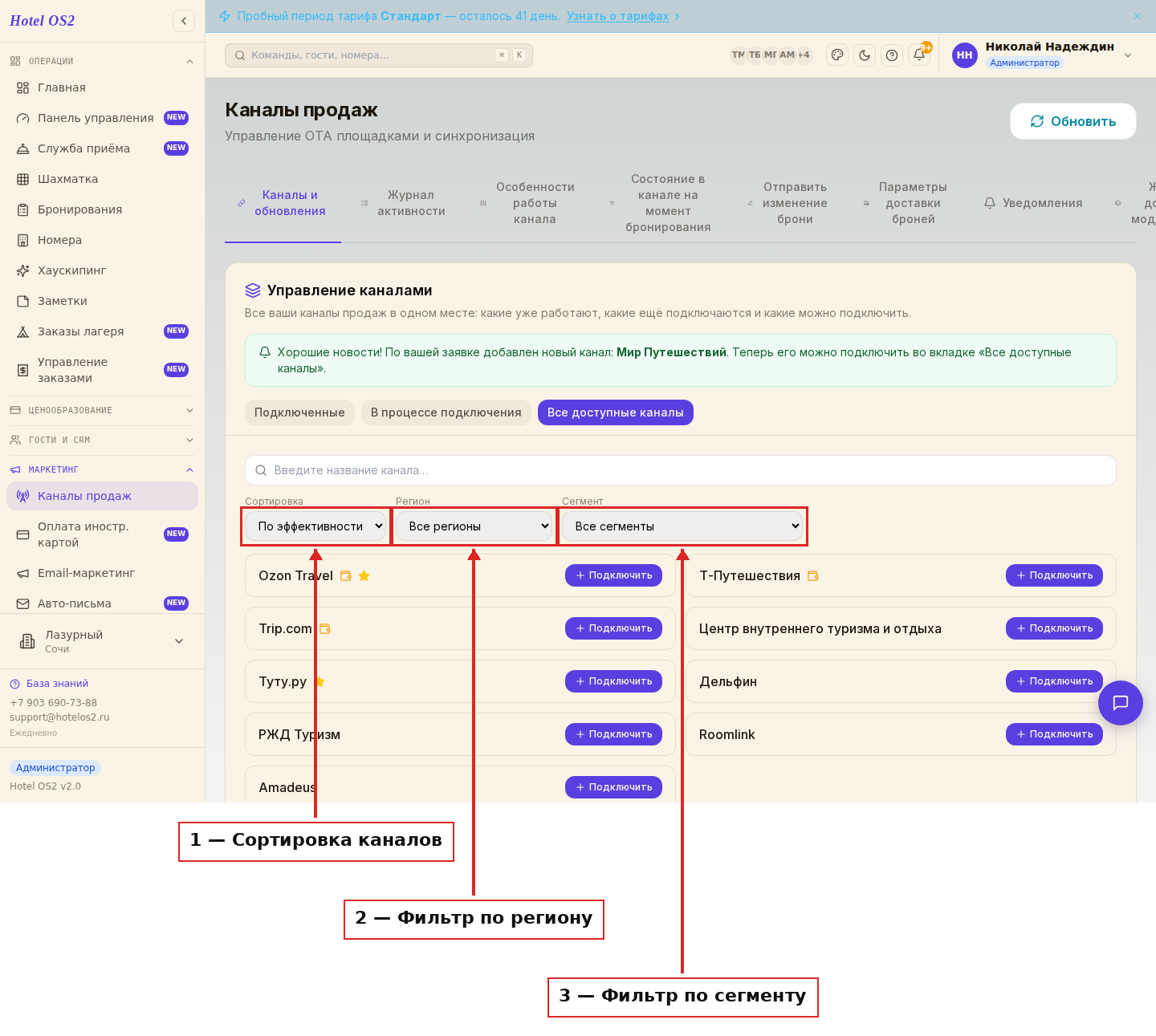Viewport: 1156px width, 1036px height.
Task: Click the Обновить button
Action: pyautogui.click(x=1073, y=121)
